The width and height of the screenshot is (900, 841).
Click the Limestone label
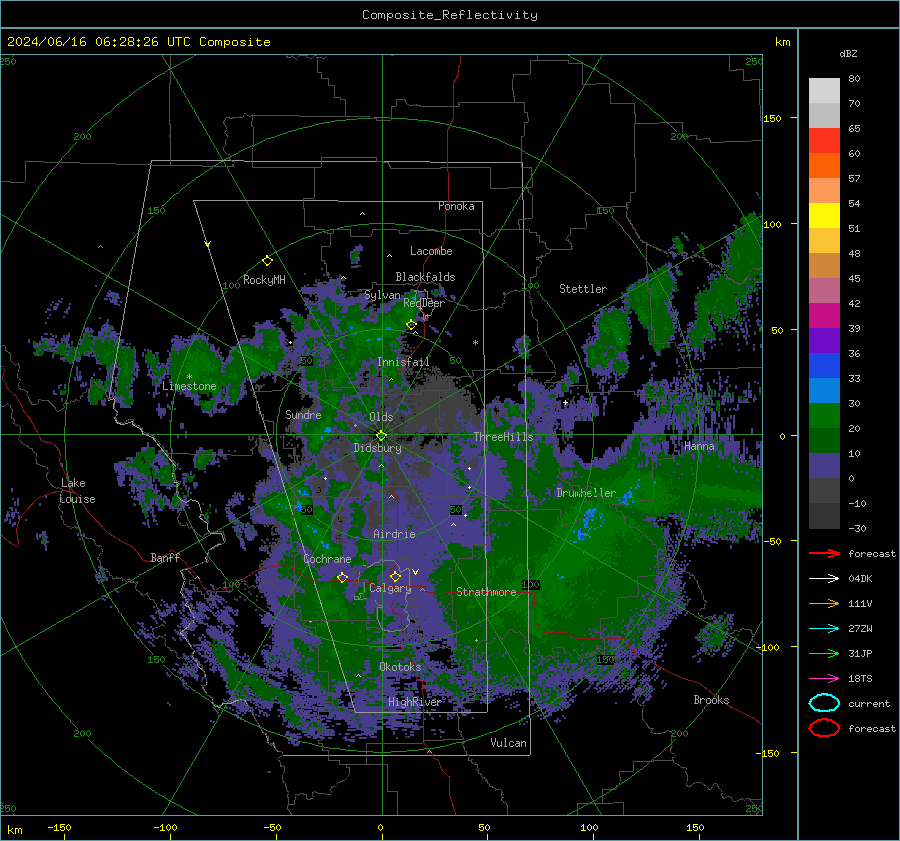tap(189, 386)
